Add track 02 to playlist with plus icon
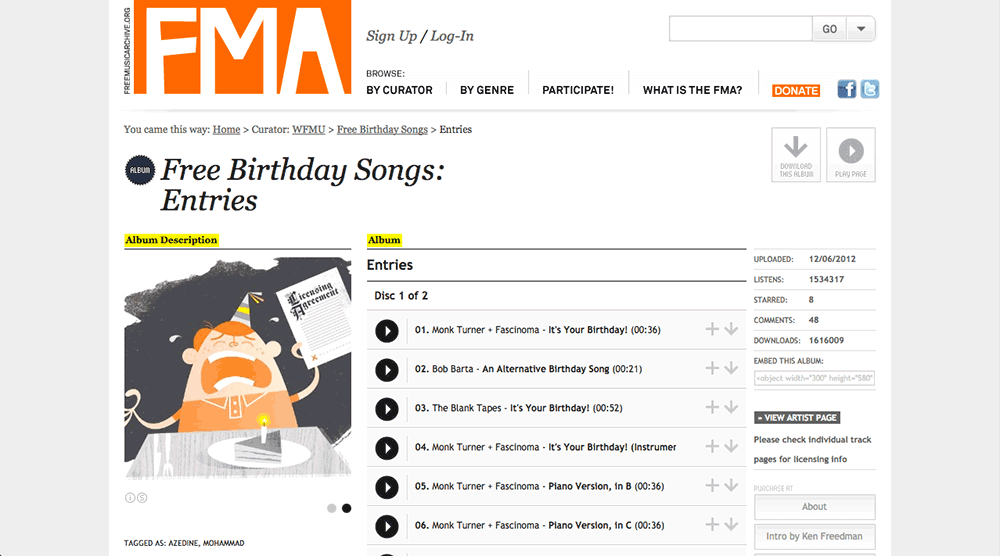Image resolution: width=1000 pixels, height=556 pixels. 712,368
